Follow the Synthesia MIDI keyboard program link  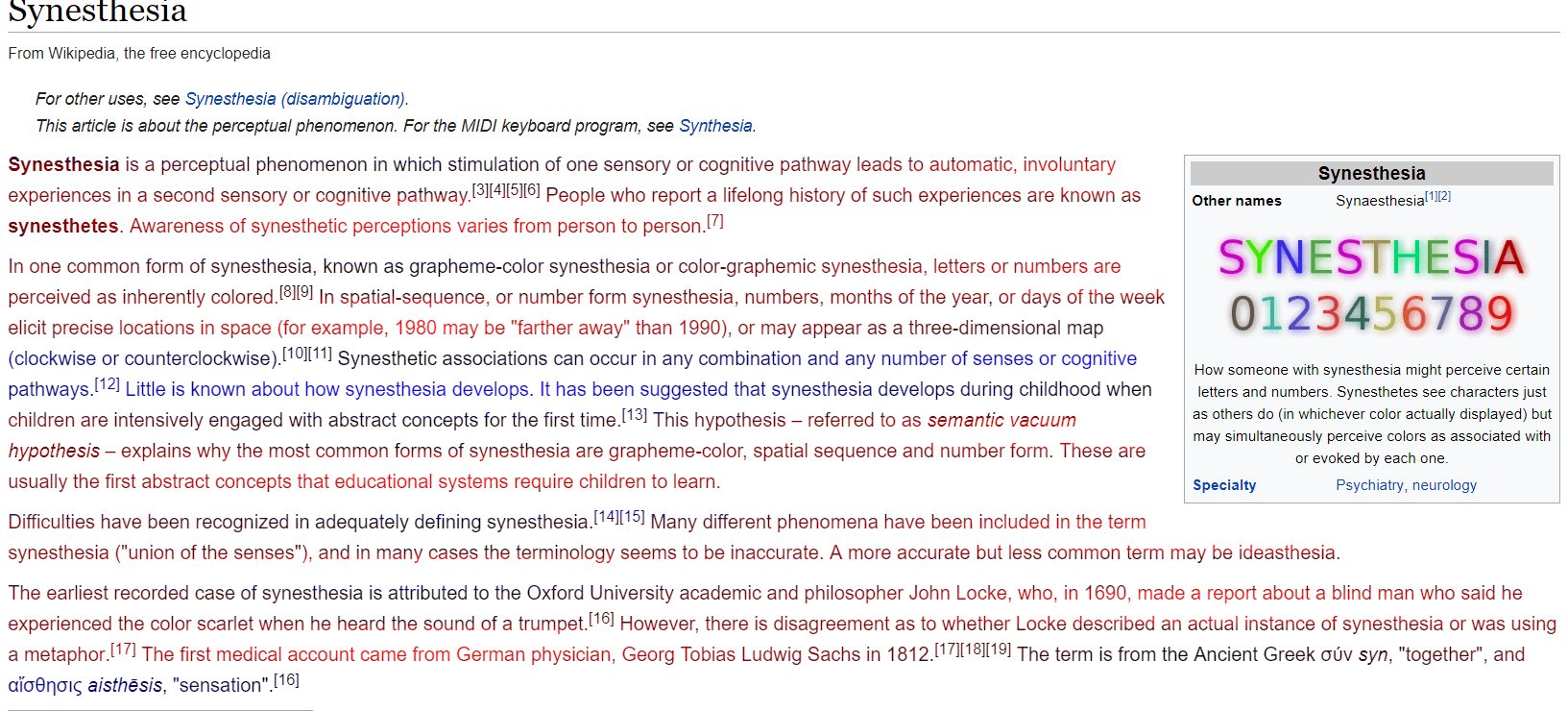pyautogui.click(x=715, y=126)
